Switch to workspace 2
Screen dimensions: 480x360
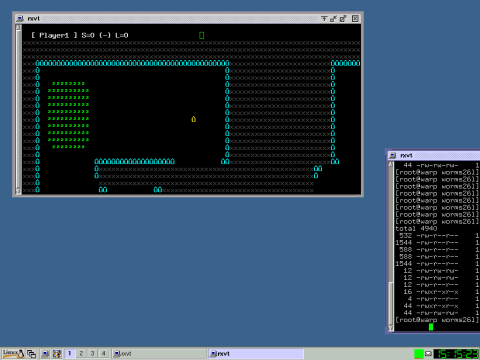pyautogui.click(x=81, y=353)
